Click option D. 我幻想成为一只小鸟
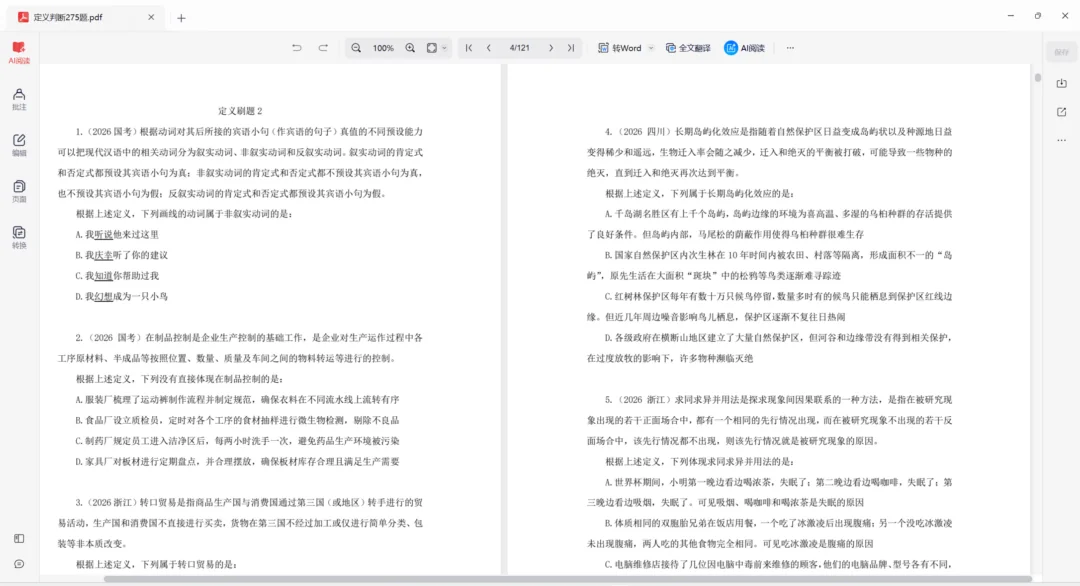1080x586 pixels. (121, 297)
